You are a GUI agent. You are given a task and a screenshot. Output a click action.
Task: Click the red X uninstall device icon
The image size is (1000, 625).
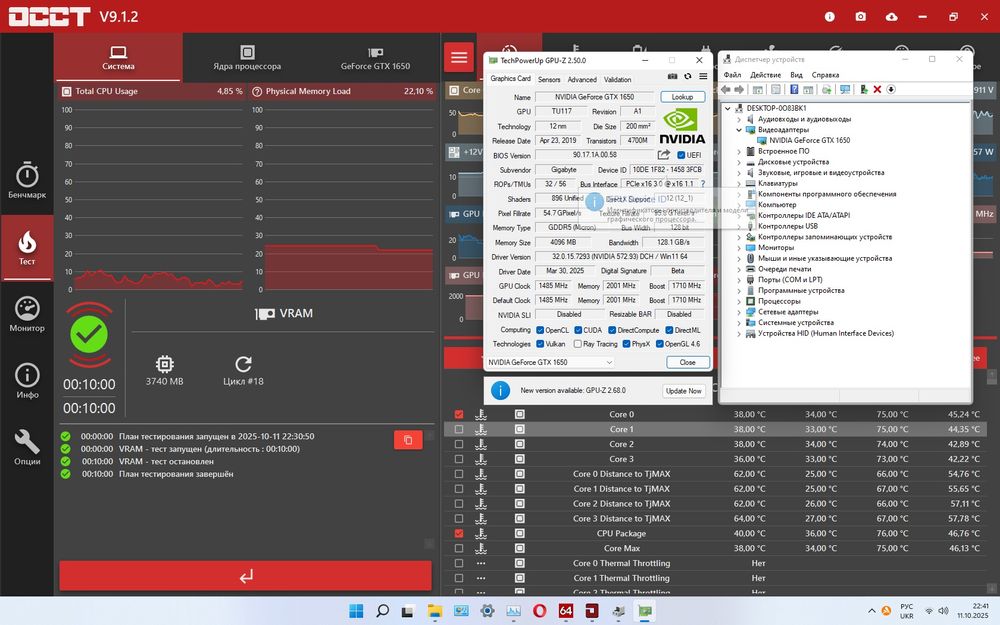[x=877, y=89]
